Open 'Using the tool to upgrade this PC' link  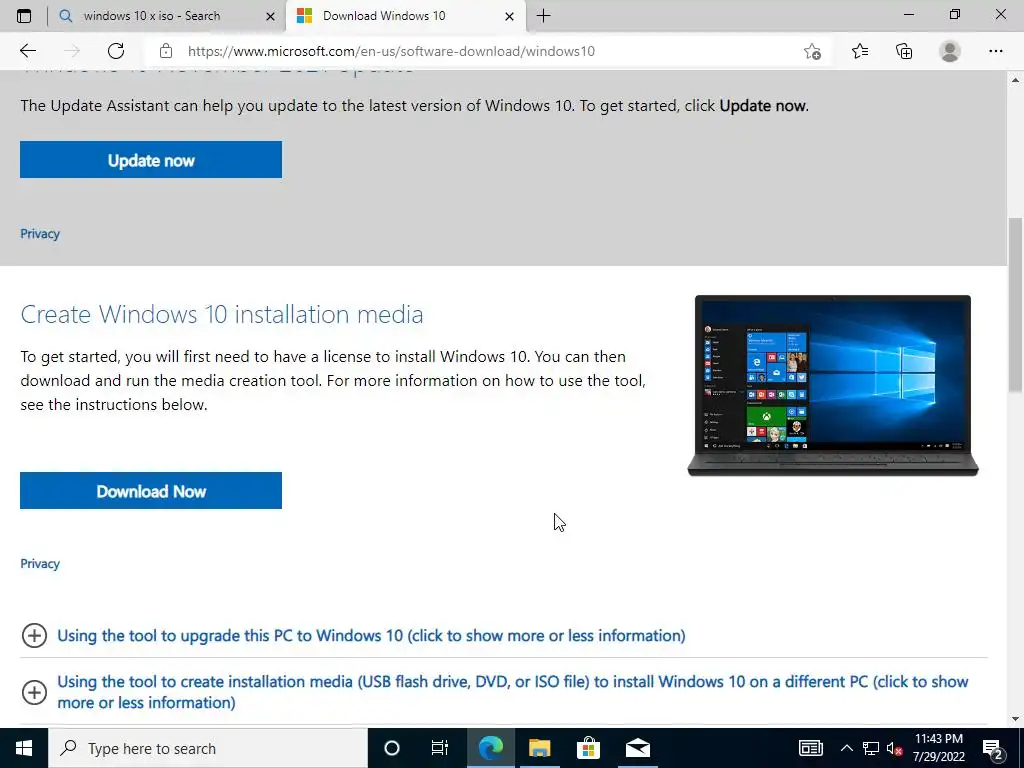(371, 635)
